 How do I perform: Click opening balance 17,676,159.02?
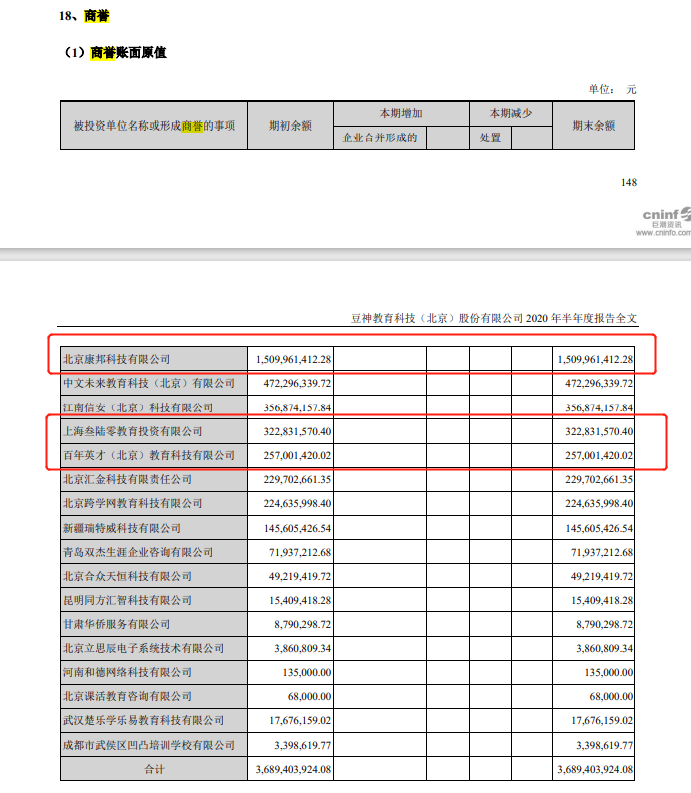(x=300, y=720)
